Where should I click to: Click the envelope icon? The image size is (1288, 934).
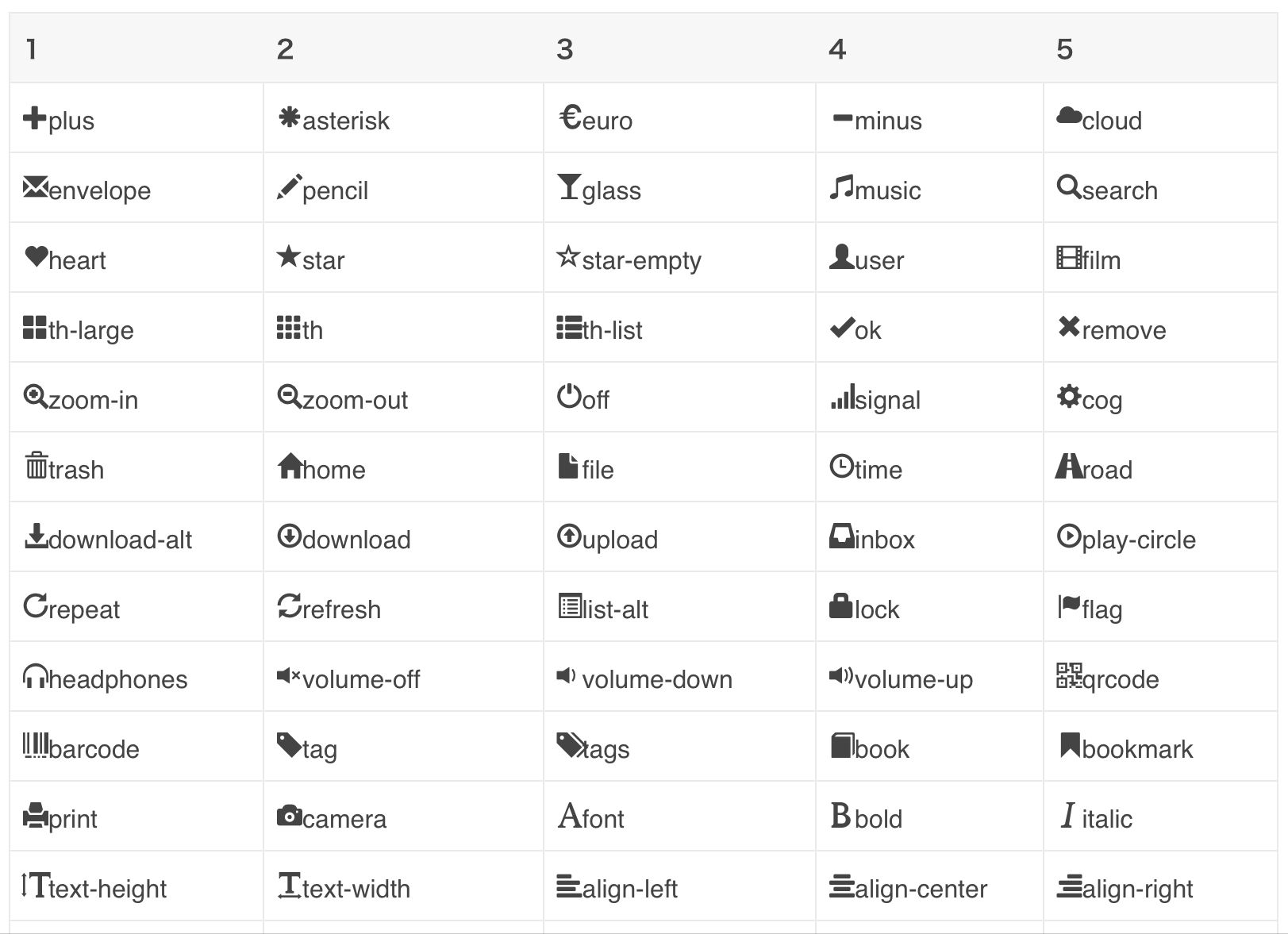36,187
